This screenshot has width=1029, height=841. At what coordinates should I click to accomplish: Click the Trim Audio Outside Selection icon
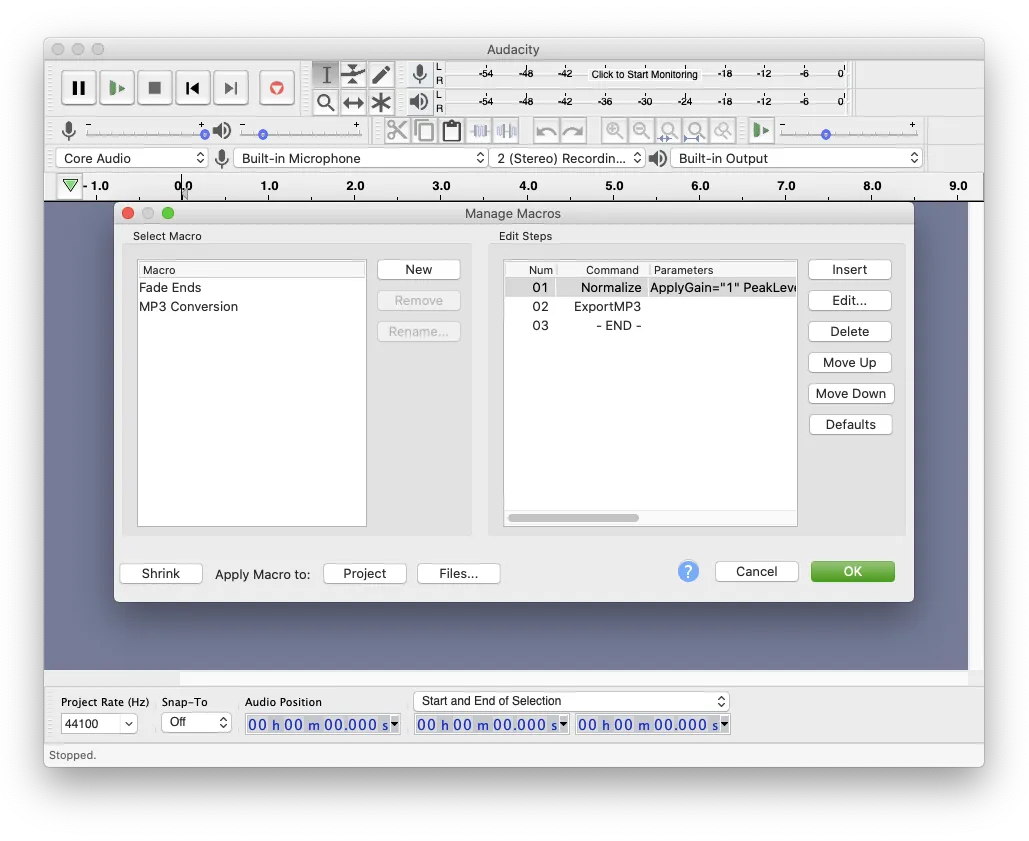(479, 130)
